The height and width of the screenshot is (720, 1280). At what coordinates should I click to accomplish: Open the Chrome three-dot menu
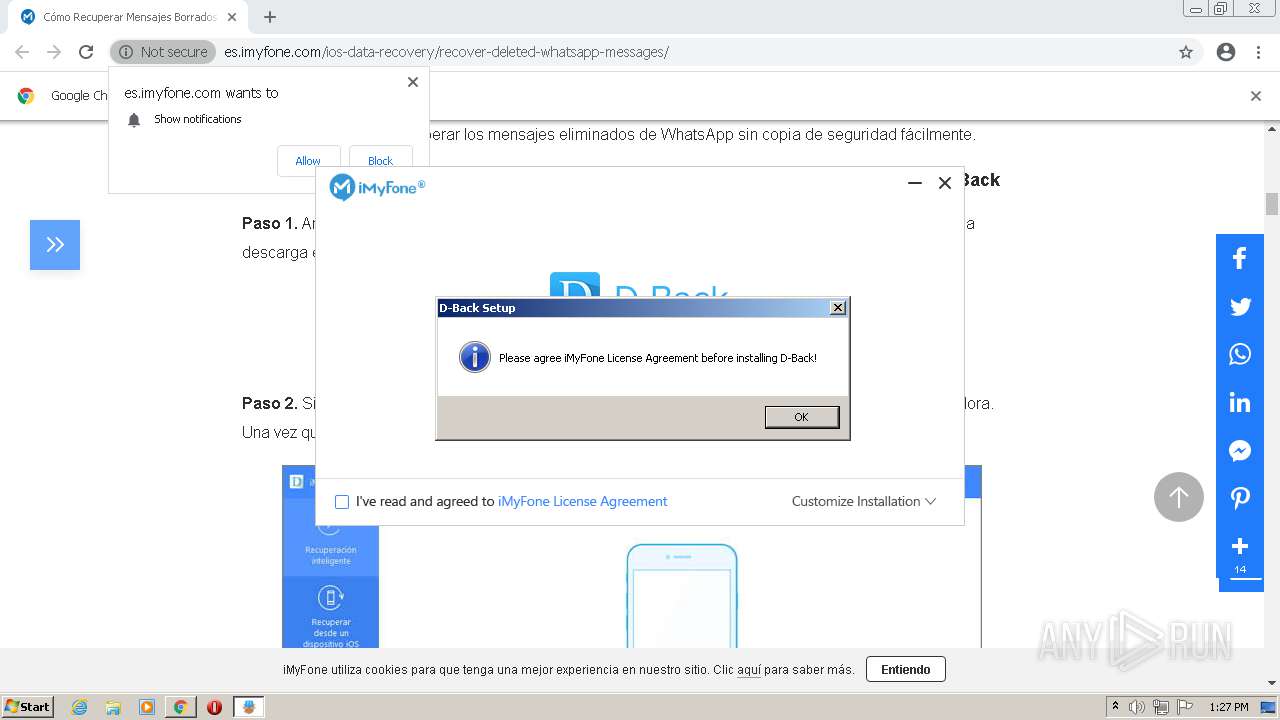point(1258,52)
